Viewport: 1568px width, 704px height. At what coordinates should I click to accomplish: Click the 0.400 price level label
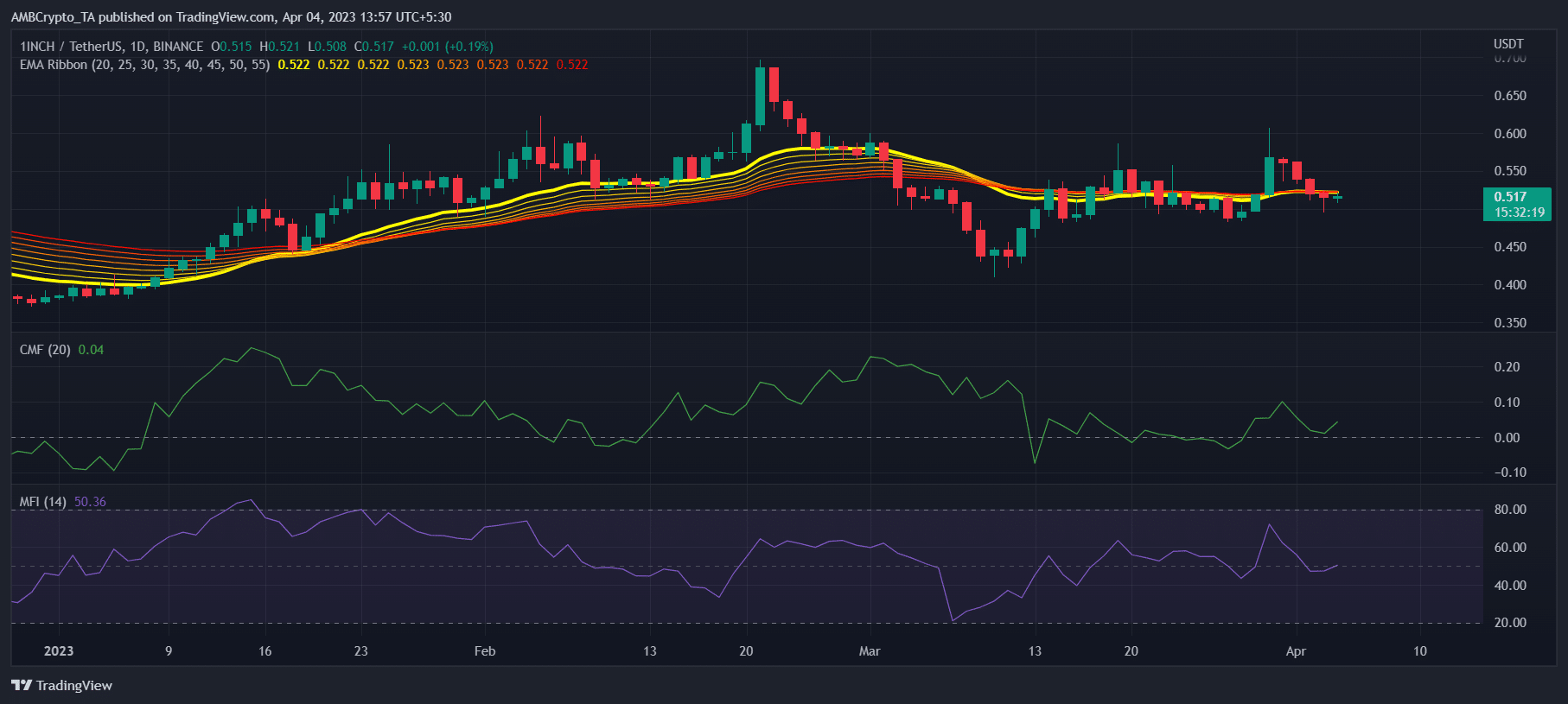tap(1510, 285)
